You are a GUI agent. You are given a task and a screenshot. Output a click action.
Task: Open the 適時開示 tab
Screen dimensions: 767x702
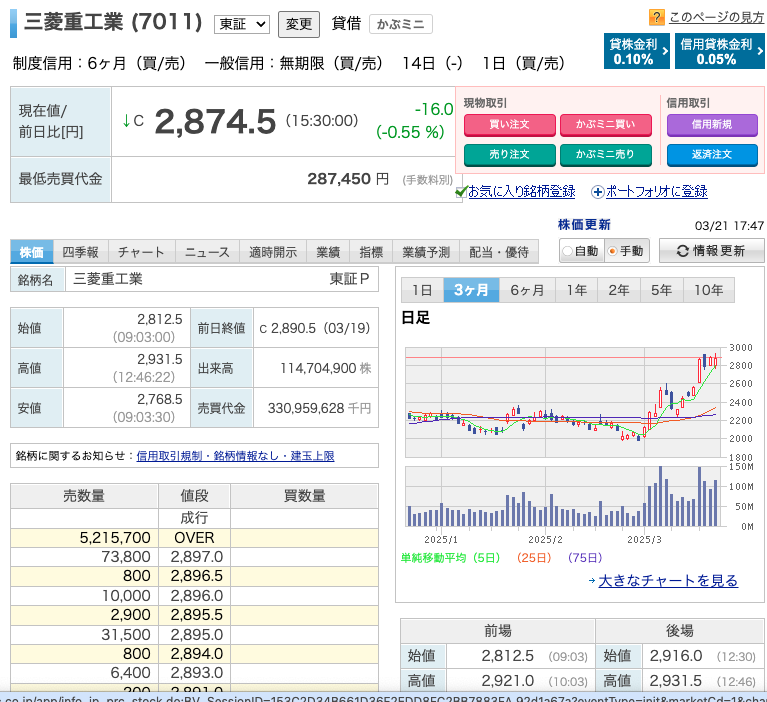pyautogui.click(x=273, y=252)
